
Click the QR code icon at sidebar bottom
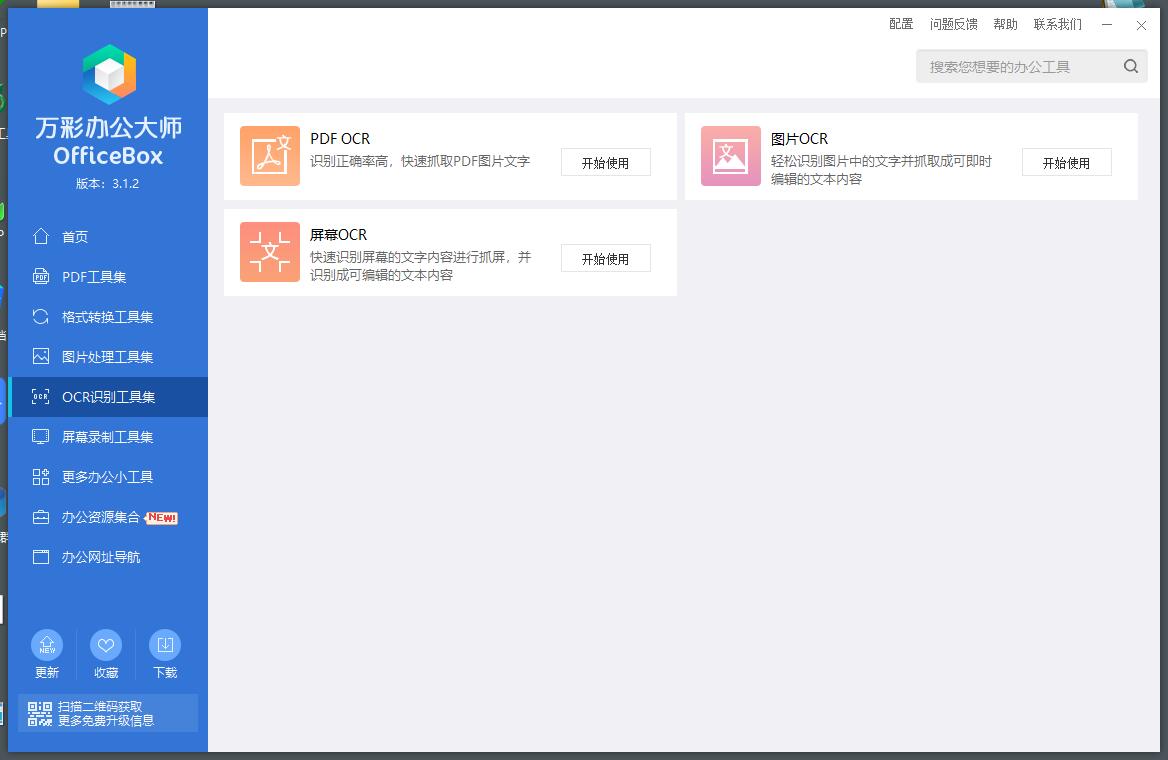tap(40, 714)
